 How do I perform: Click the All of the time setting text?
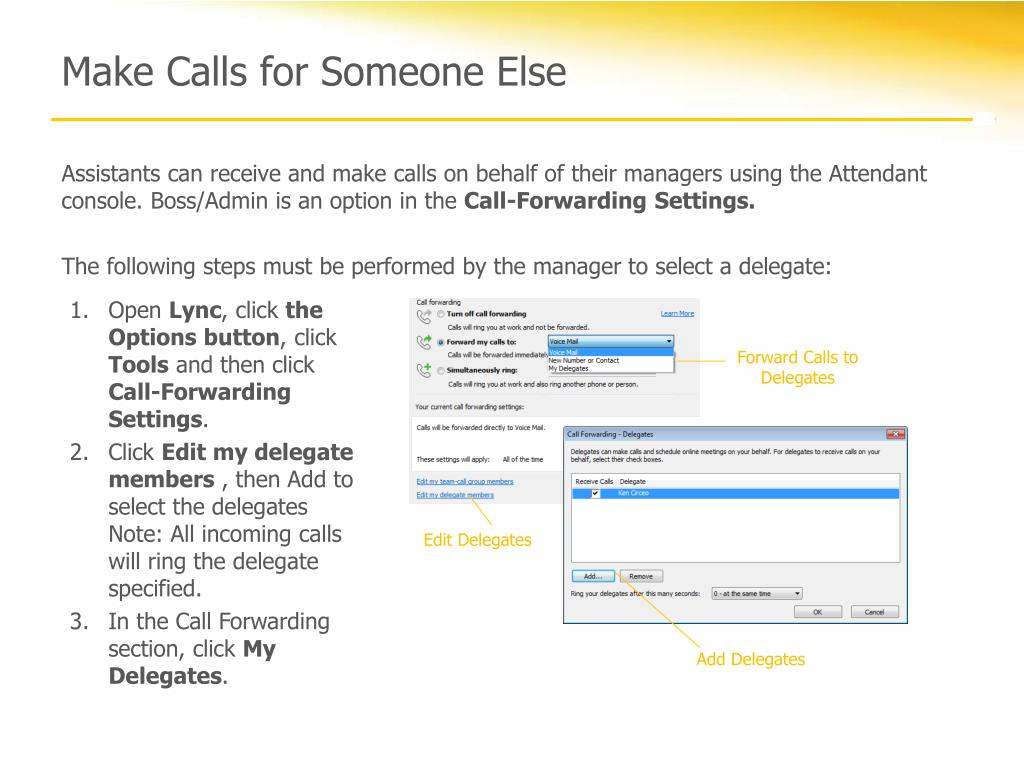[523, 459]
